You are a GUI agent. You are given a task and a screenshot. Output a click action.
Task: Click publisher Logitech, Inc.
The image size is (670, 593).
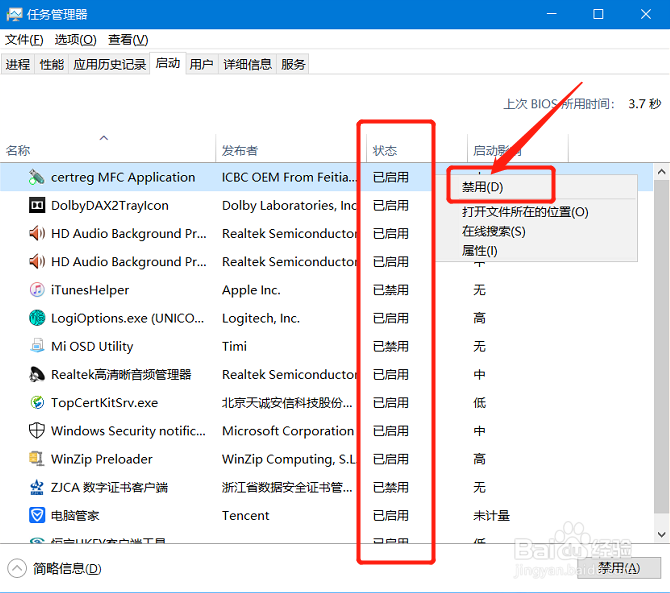[x=261, y=318]
